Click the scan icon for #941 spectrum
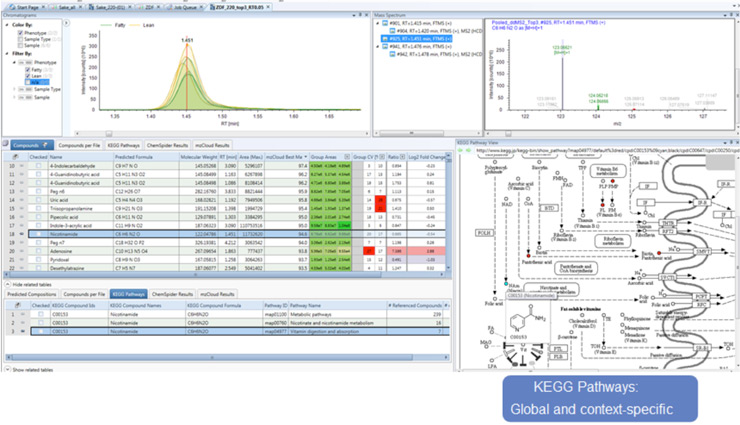Viewport: 740px width, 425px height. pos(385,46)
